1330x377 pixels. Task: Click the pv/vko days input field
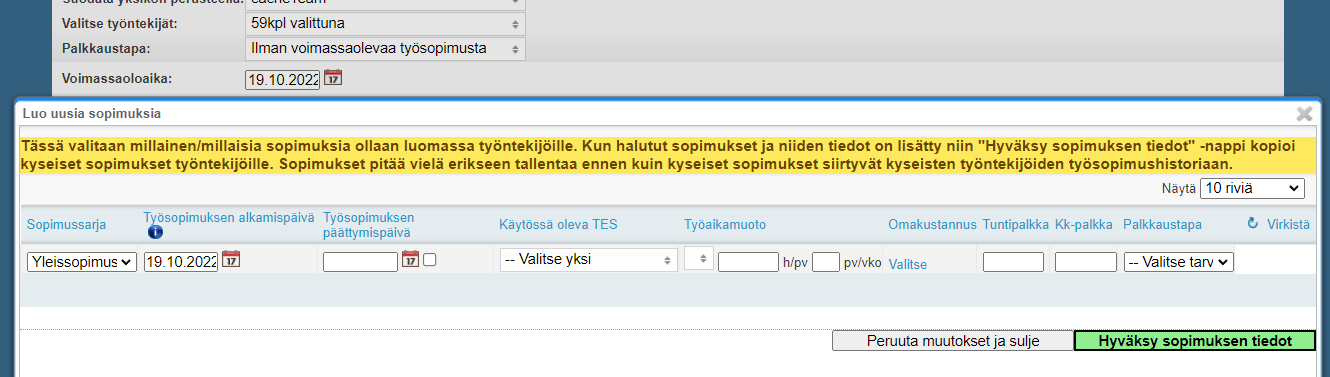click(x=826, y=262)
